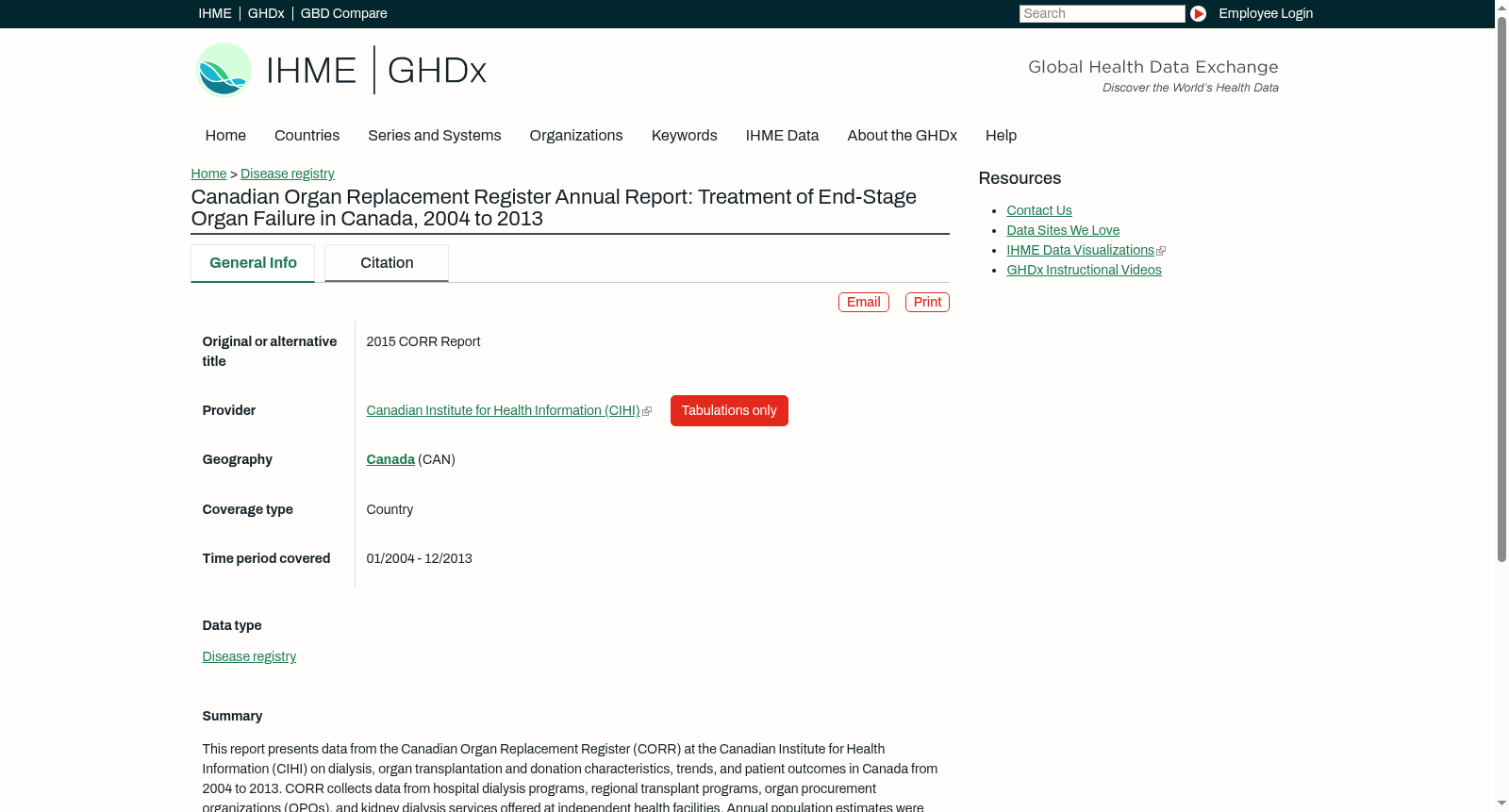Click the external link icon beside IHME Data Visualizations
This screenshot has height=812, width=1509.
[1161, 251]
